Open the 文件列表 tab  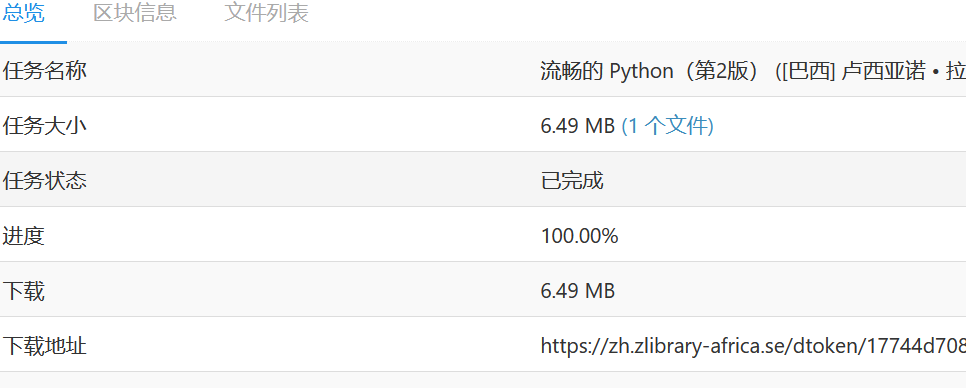(266, 13)
